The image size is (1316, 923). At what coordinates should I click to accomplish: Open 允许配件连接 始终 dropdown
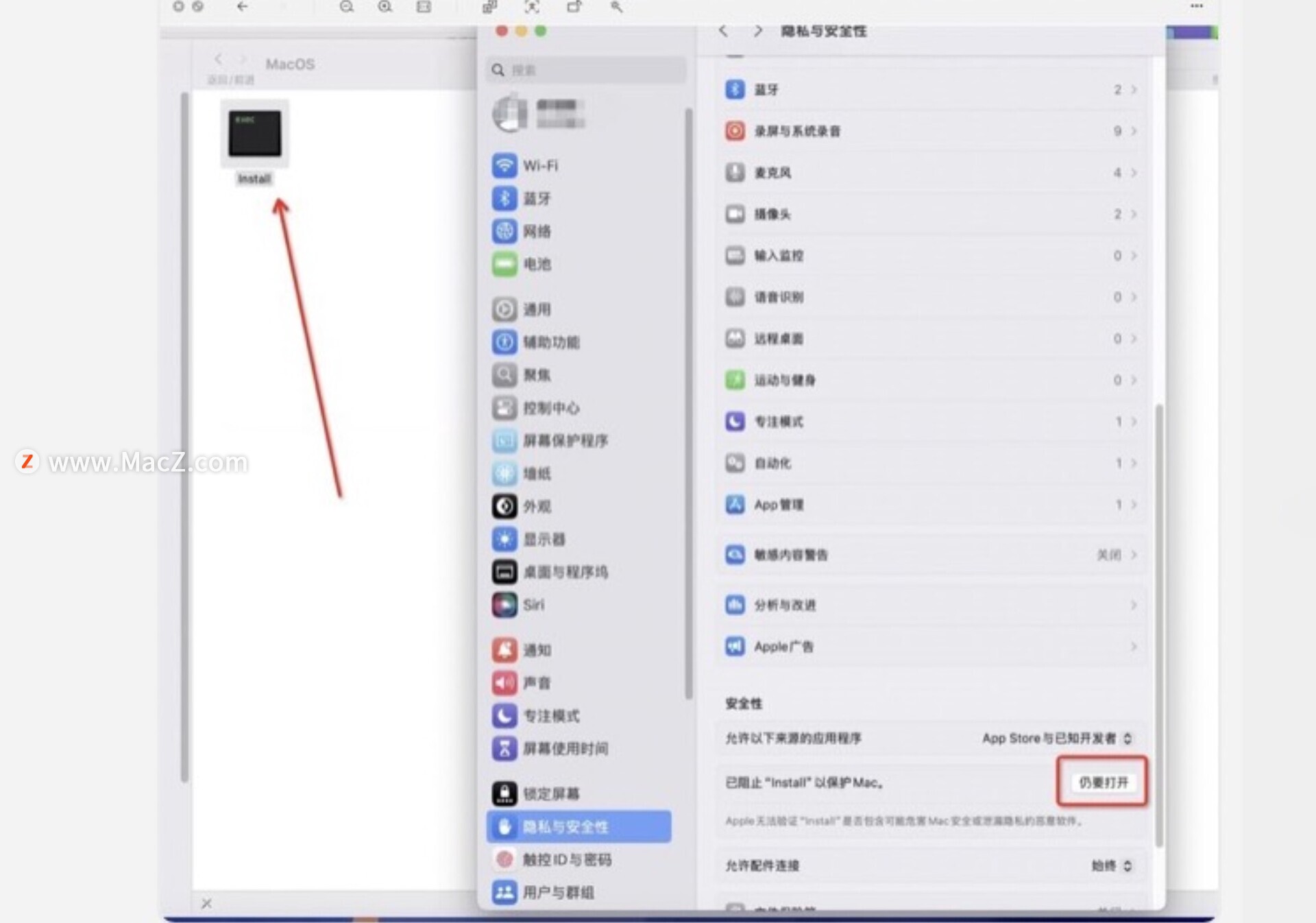click(1111, 865)
